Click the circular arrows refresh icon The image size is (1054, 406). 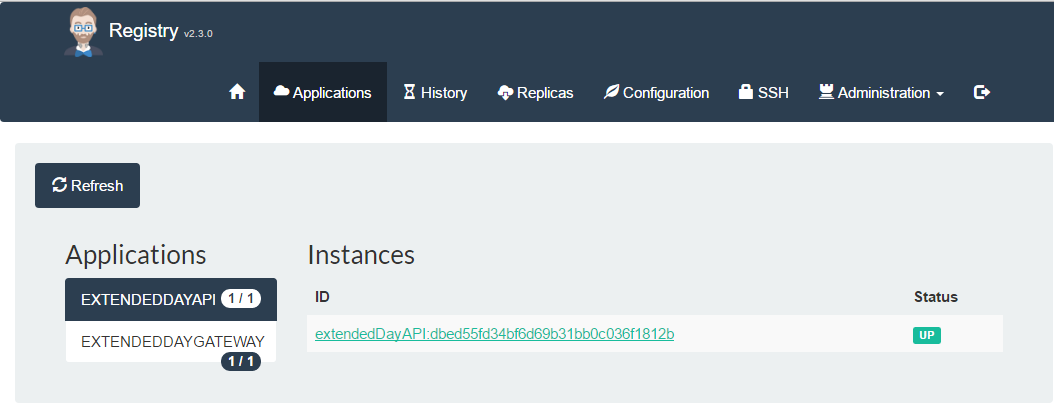point(59,185)
